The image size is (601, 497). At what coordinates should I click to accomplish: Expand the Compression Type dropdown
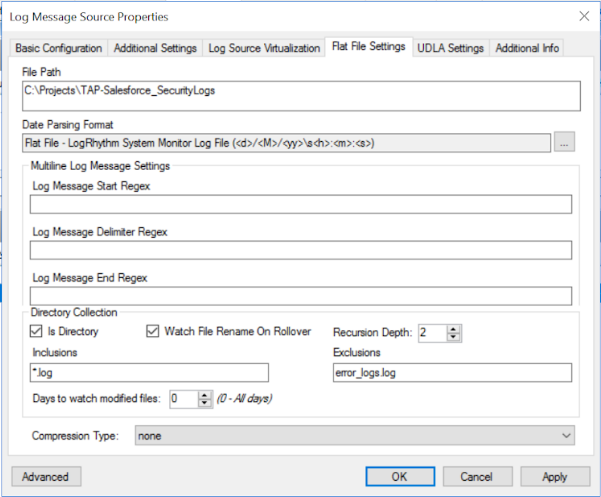click(x=567, y=436)
